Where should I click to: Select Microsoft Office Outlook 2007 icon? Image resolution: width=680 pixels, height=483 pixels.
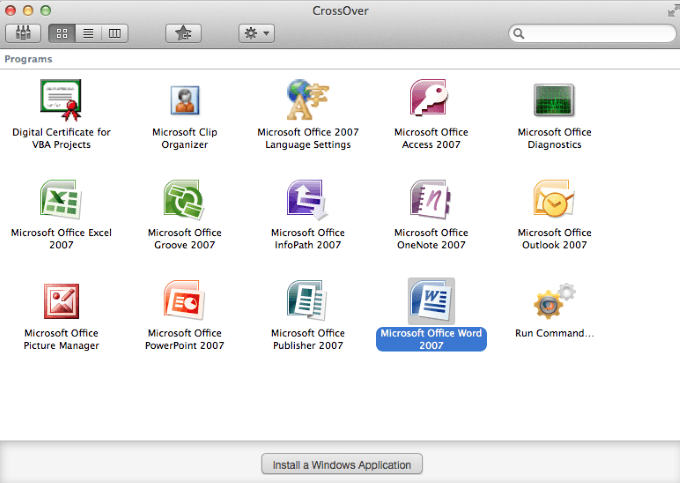click(554, 199)
